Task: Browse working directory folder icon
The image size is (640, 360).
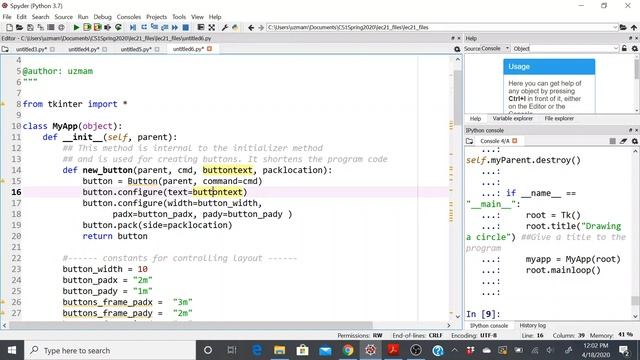Action: point(623,27)
